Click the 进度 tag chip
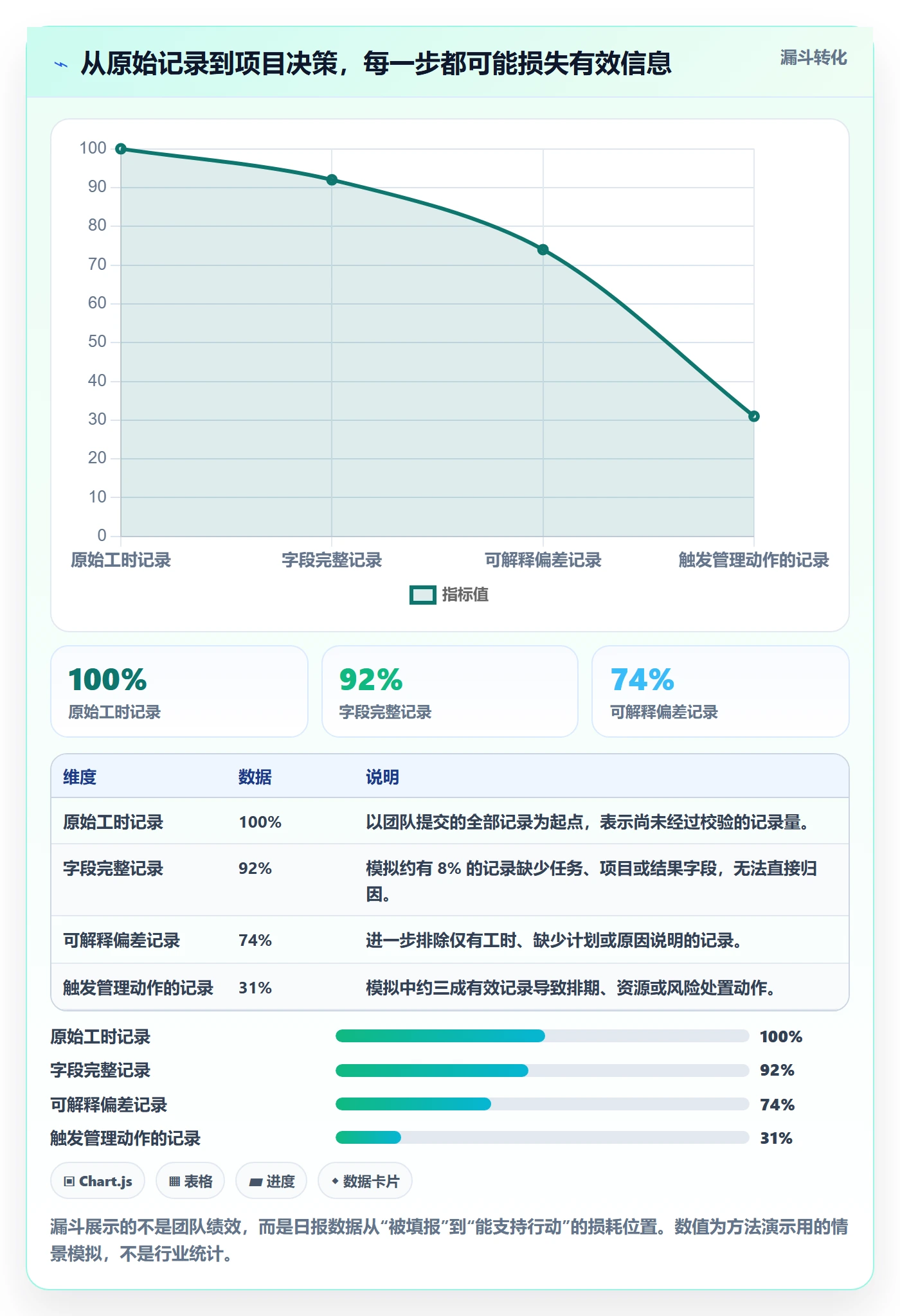Viewport: 900px width, 1316px height. [271, 1181]
